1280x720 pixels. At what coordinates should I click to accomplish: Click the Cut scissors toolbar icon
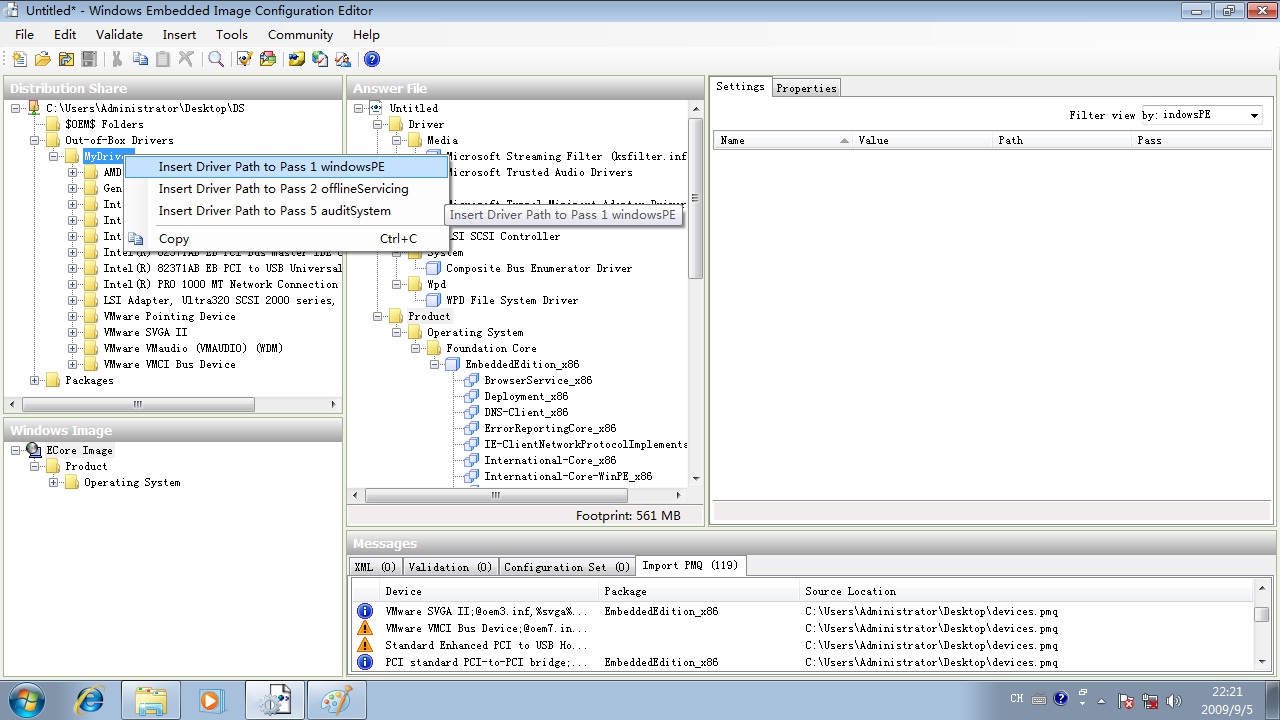tap(117, 59)
